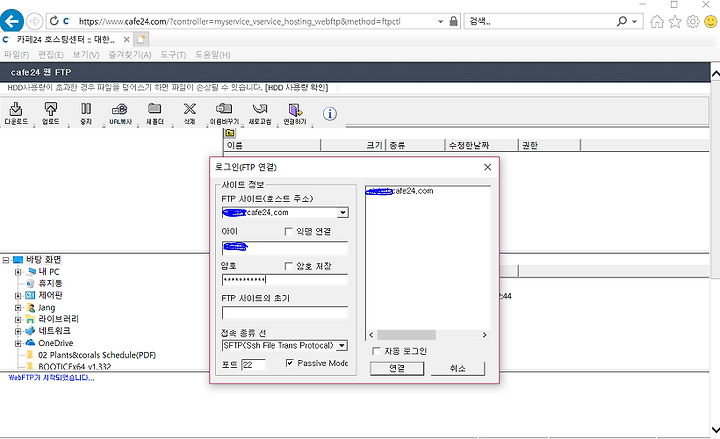This screenshot has width=720, height=439.
Task: Open the 즐겨찾기(A) menu
Action: 130,55
